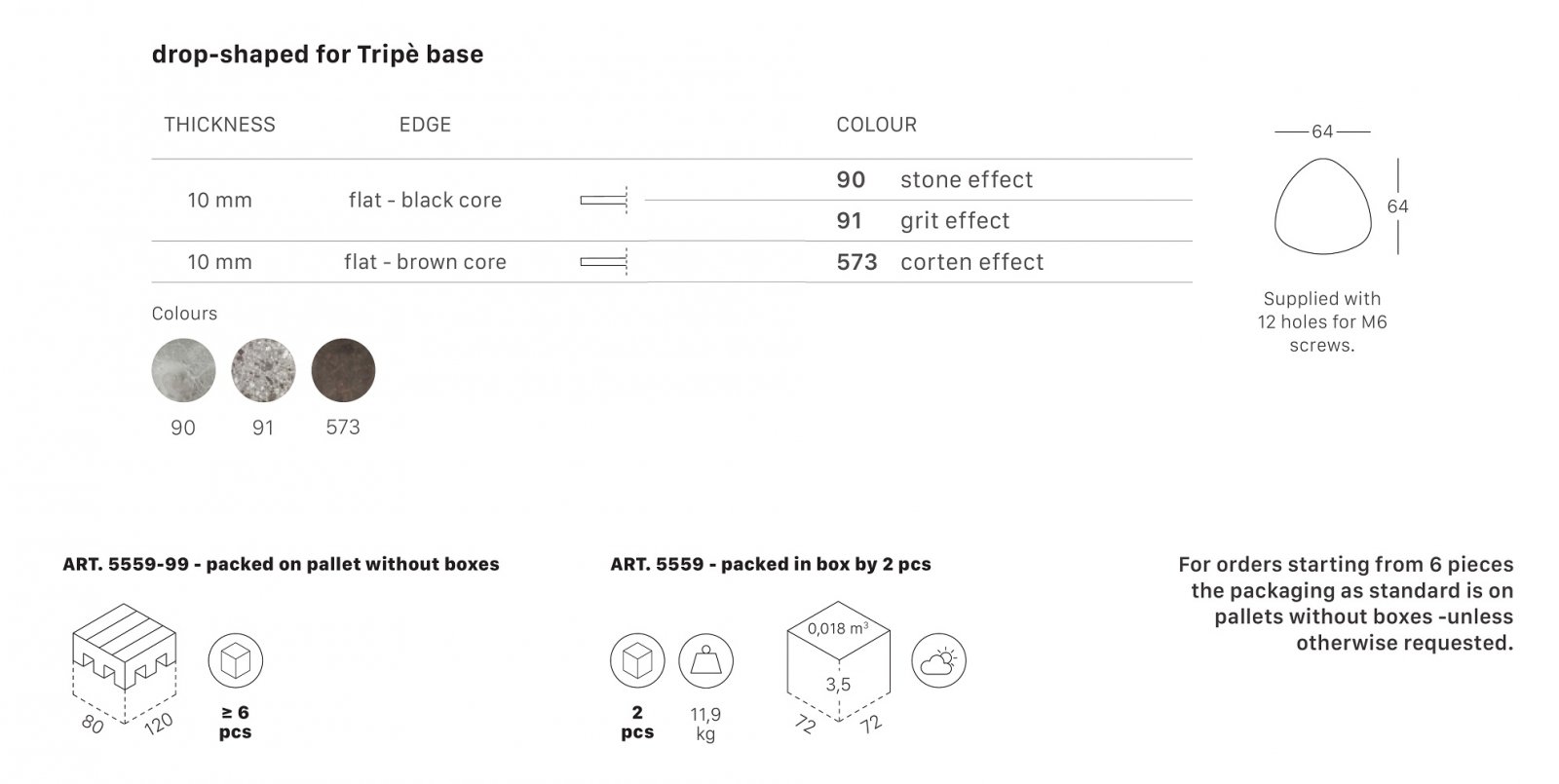The image size is (1559, 784).
Task: Click the drop-shaped for Tripè base title
Action: [x=318, y=55]
